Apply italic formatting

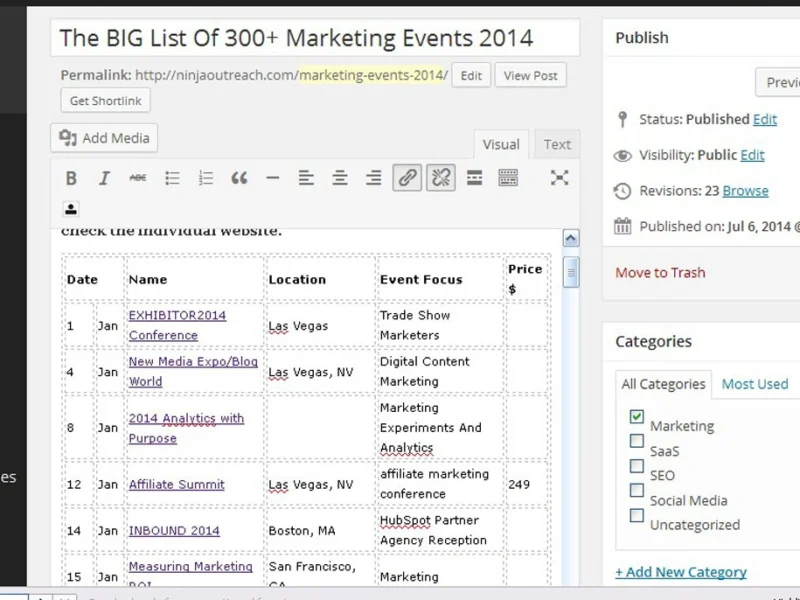click(x=104, y=178)
